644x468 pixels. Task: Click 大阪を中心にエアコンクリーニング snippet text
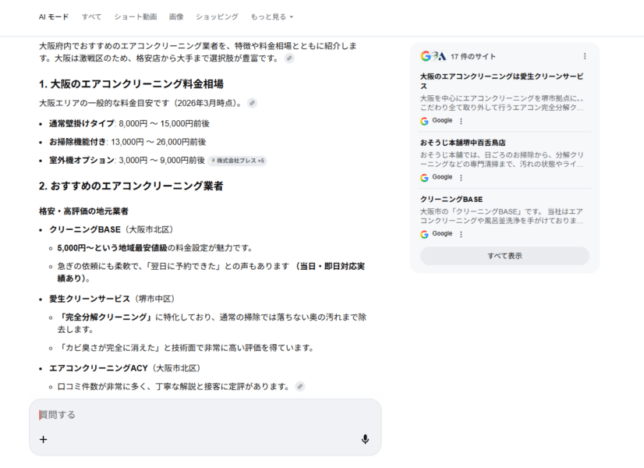pos(501,103)
